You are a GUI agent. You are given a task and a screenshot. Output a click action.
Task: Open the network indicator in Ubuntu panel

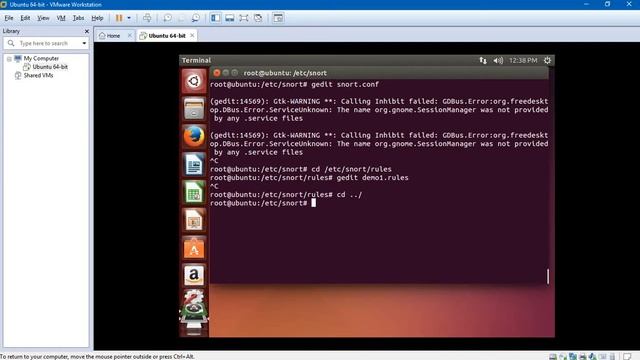(483, 60)
